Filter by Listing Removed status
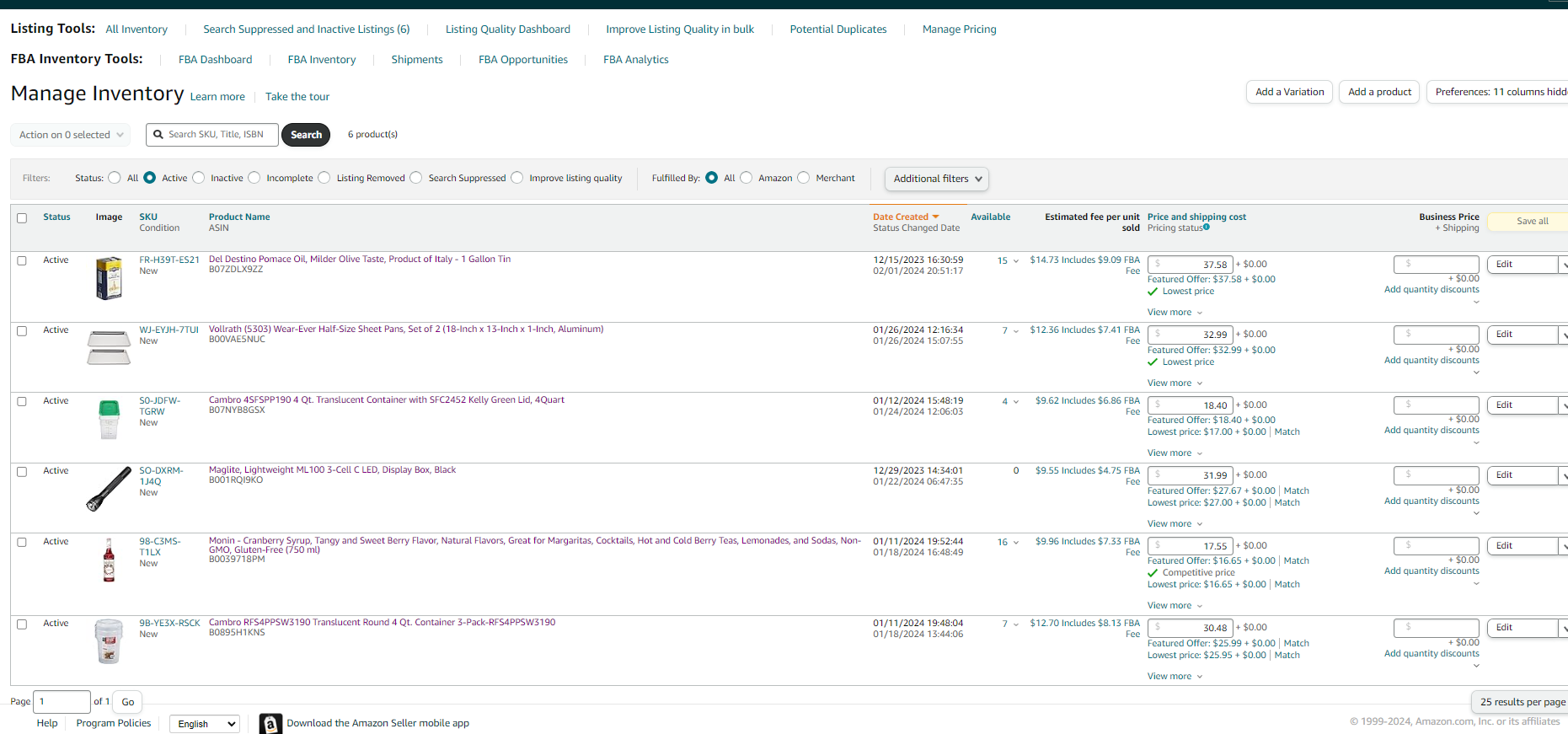 324,178
